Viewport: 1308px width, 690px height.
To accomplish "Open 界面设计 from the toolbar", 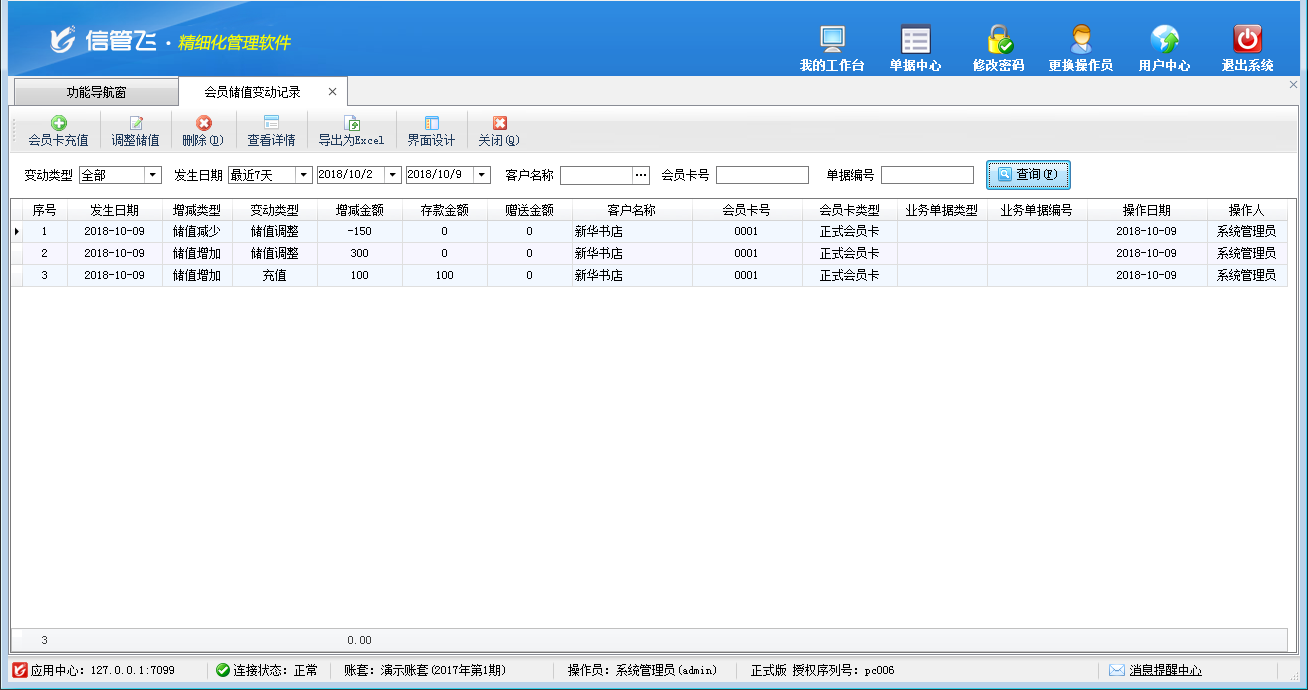I will [x=431, y=131].
